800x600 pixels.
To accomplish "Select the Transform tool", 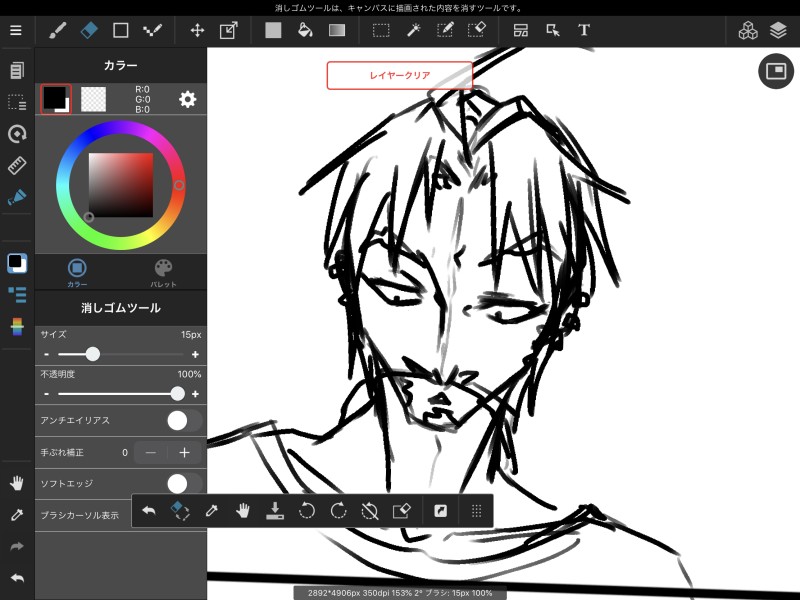I will pos(229,31).
